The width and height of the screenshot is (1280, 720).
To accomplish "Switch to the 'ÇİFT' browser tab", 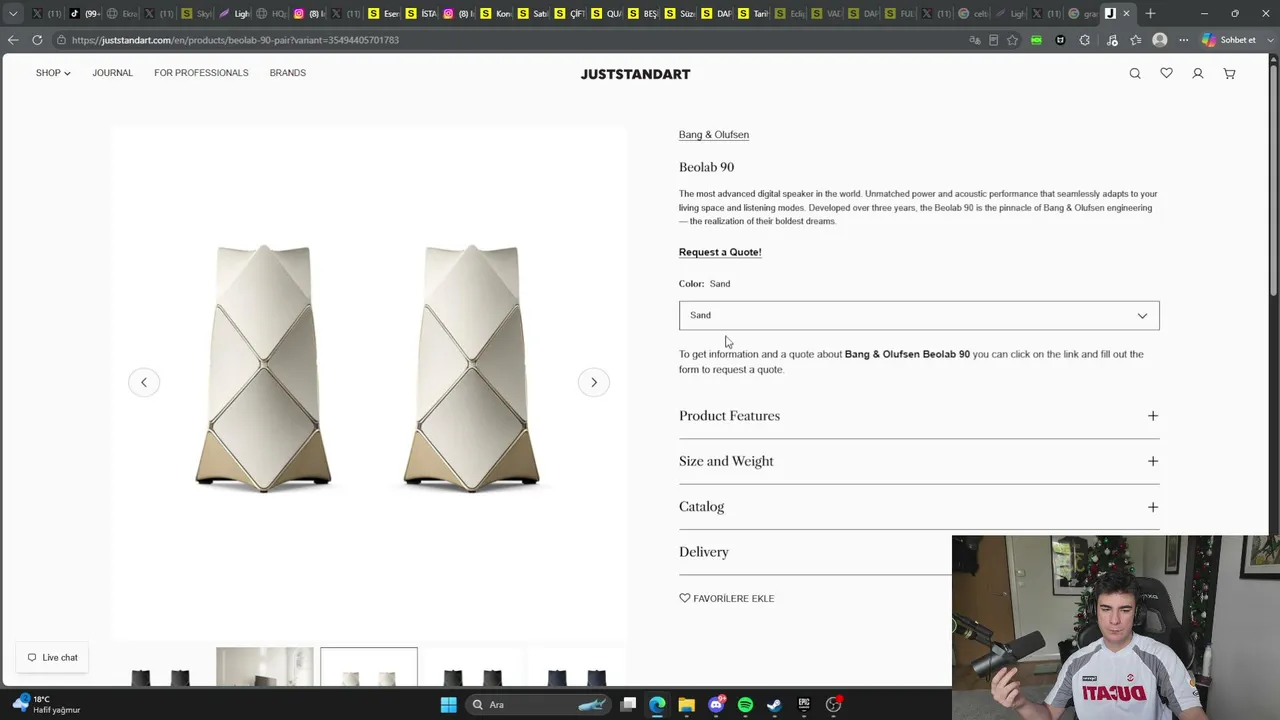I will (x=570, y=13).
